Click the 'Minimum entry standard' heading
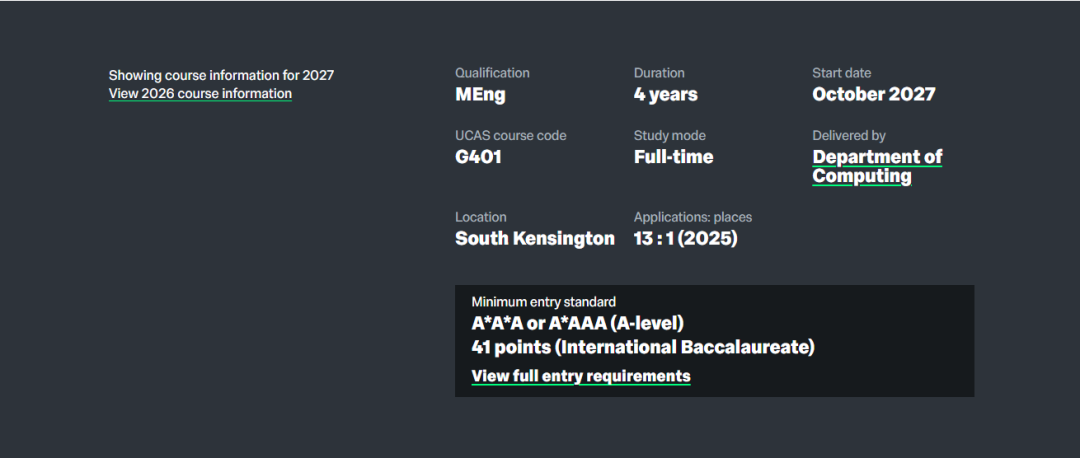 tap(543, 301)
